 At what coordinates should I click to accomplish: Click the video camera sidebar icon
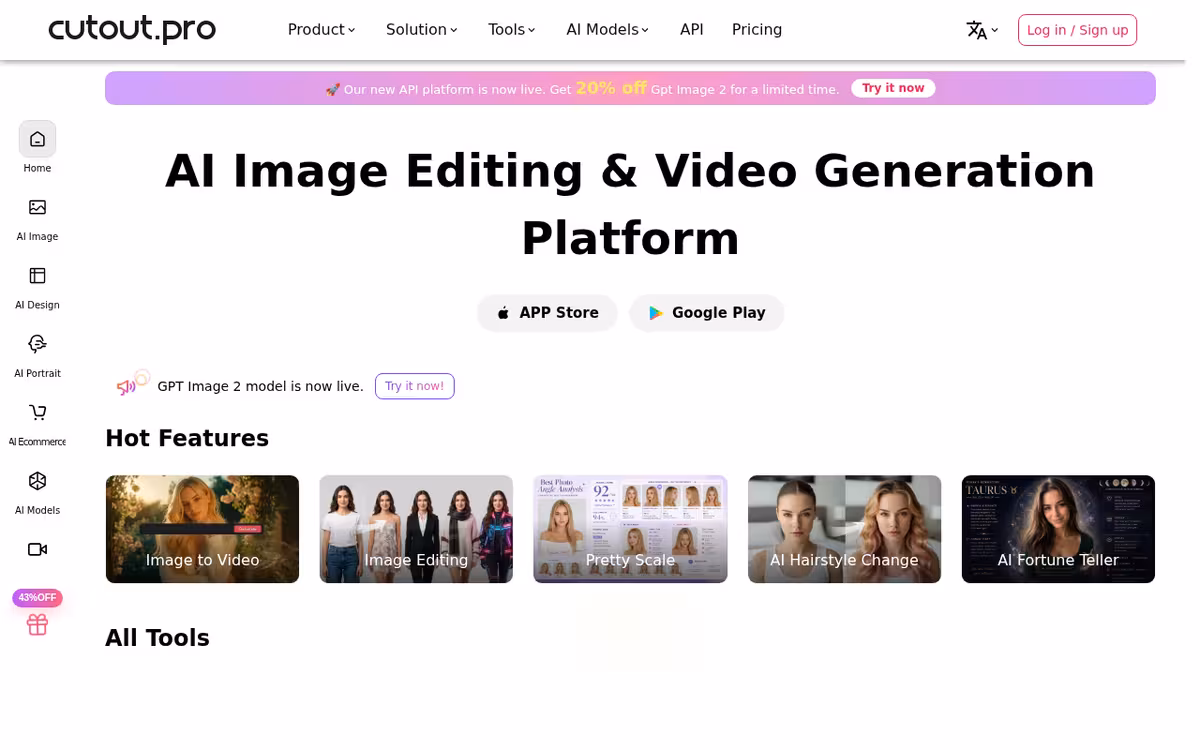tap(37, 549)
